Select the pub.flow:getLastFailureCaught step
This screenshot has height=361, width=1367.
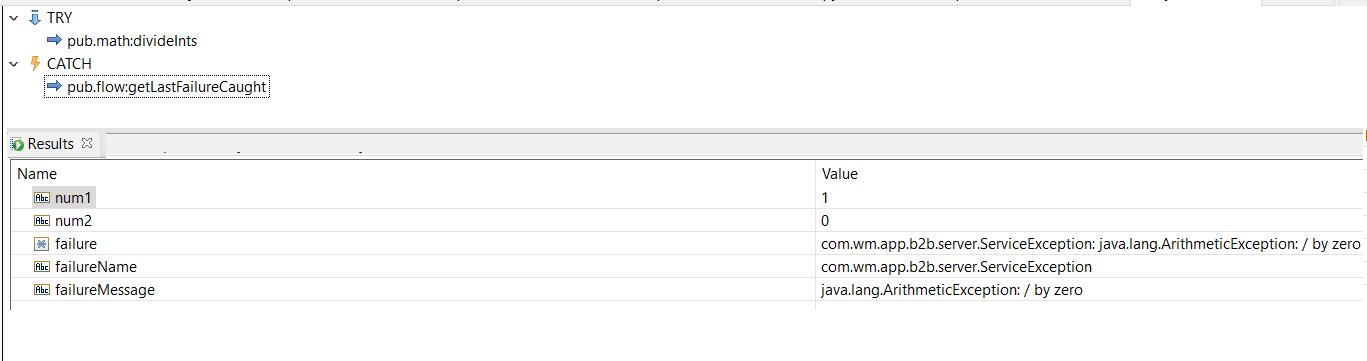pos(167,87)
